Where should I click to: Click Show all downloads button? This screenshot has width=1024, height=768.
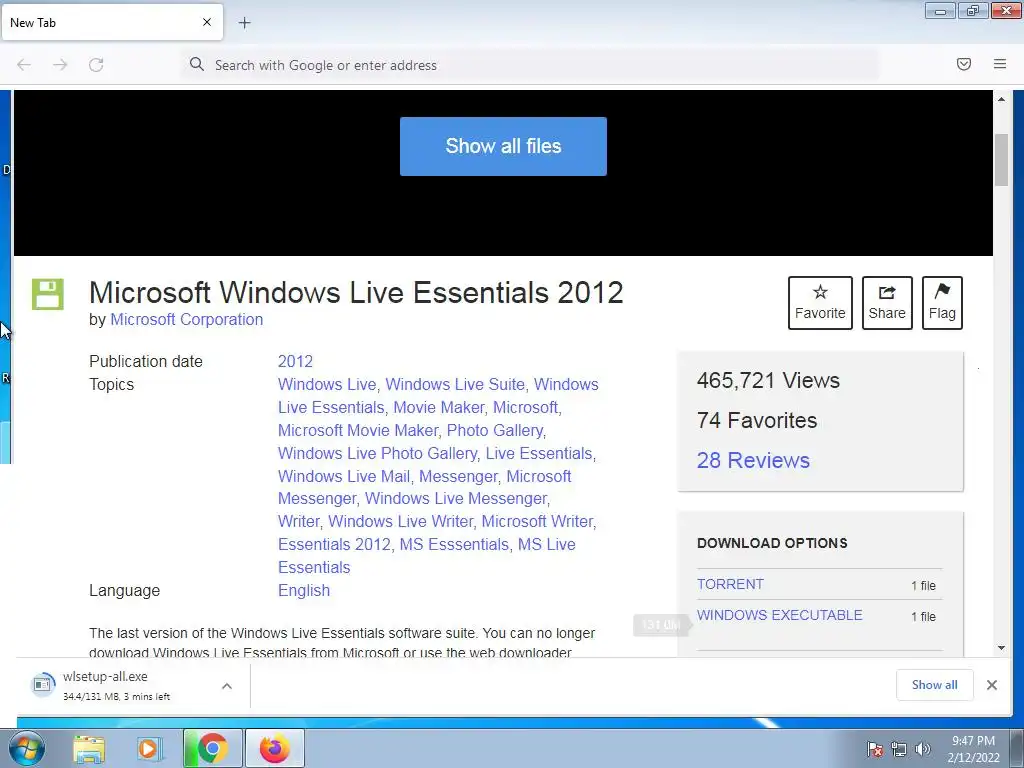click(935, 684)
